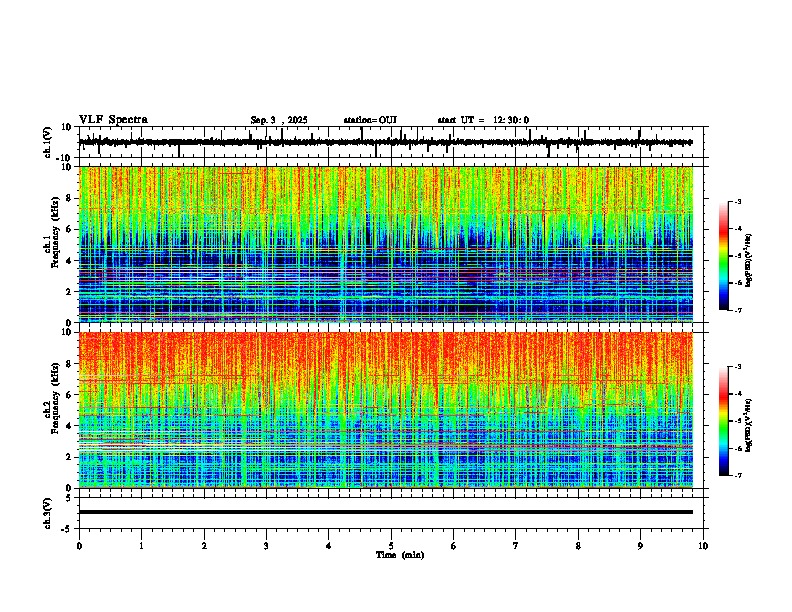The width and height of the screenshot is (792, 612).
Task: Click inside the ch.2 spectrogram plot
Action: (386, 410)
